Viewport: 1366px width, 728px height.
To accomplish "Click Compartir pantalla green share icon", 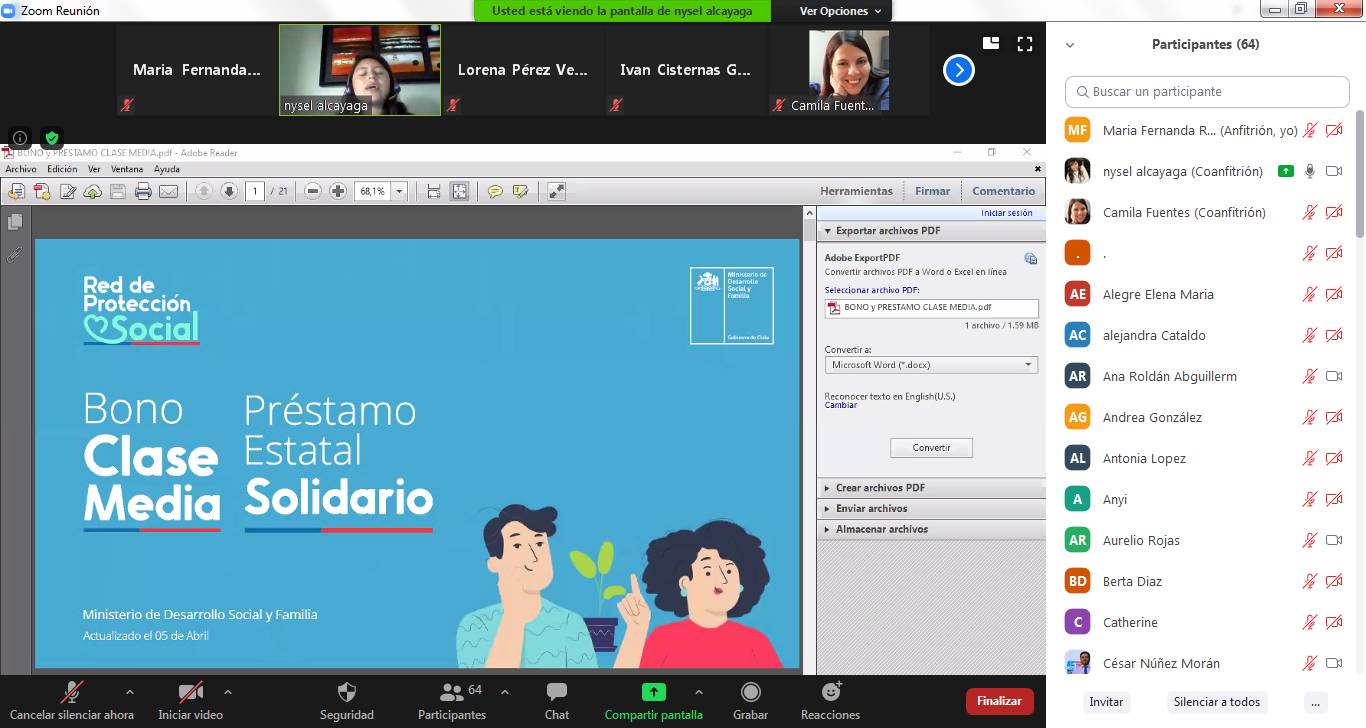I will pyautogui.click(x=653, y=692).
